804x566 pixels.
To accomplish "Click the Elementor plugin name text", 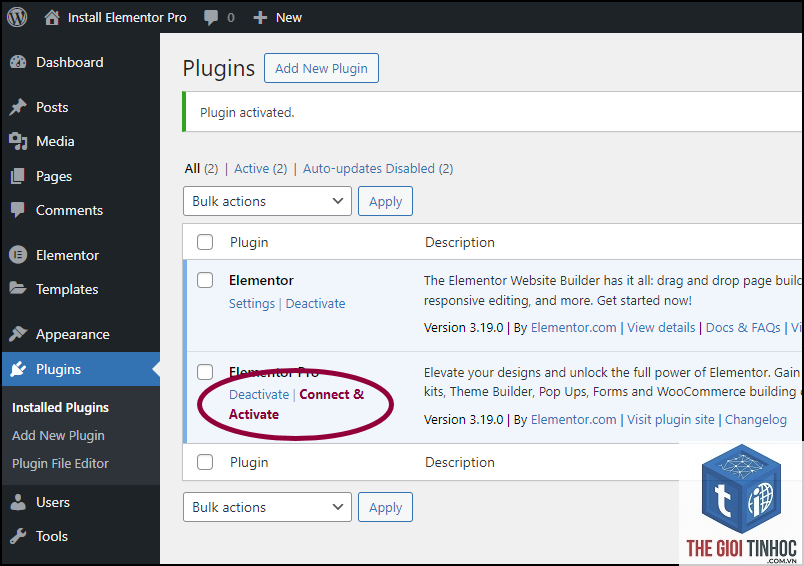I will pos(261,280).
